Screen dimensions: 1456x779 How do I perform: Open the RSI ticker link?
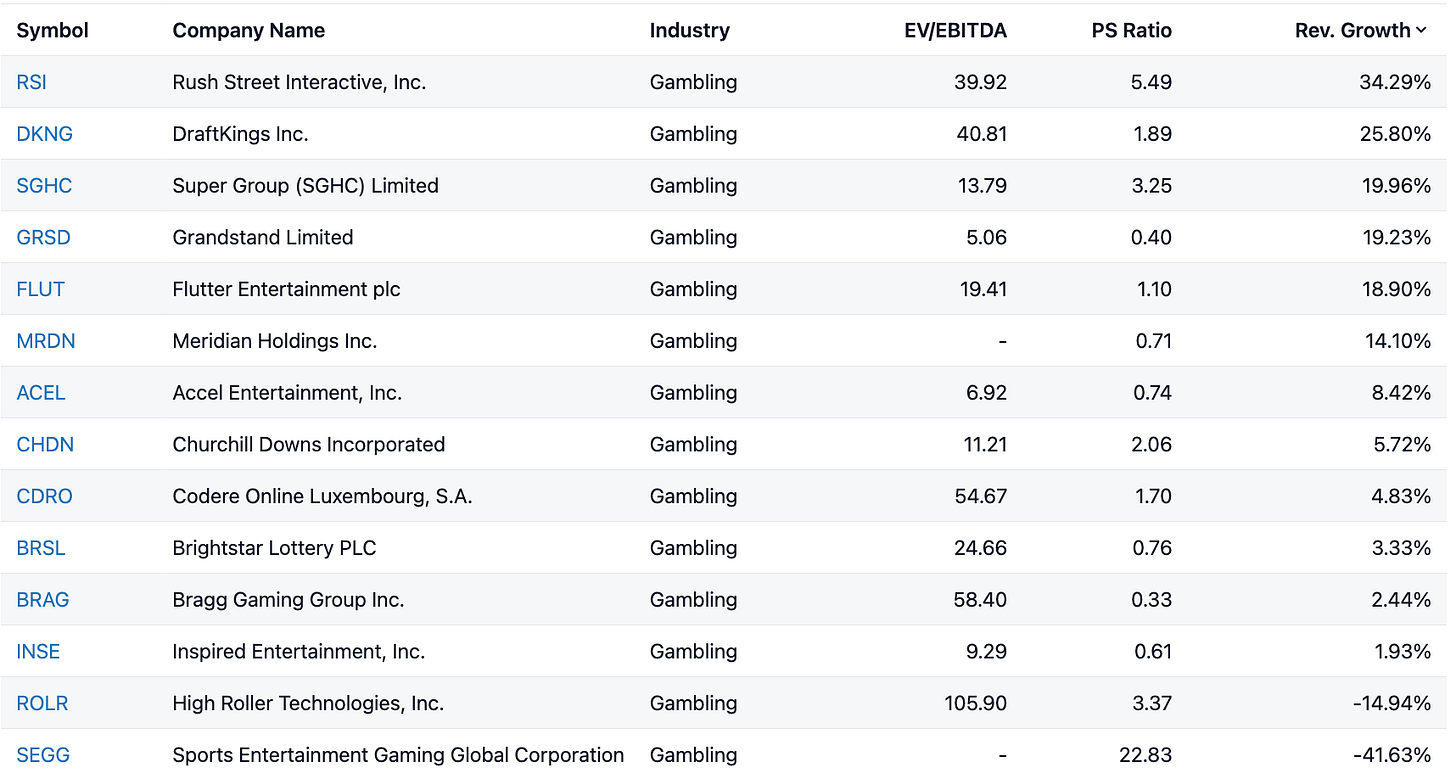tap(32, 82)
